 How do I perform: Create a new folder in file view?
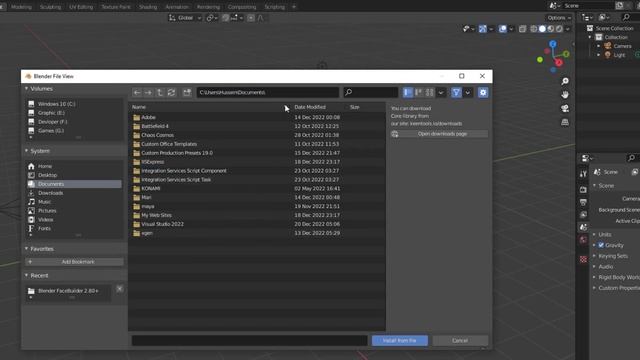[187, 93]
